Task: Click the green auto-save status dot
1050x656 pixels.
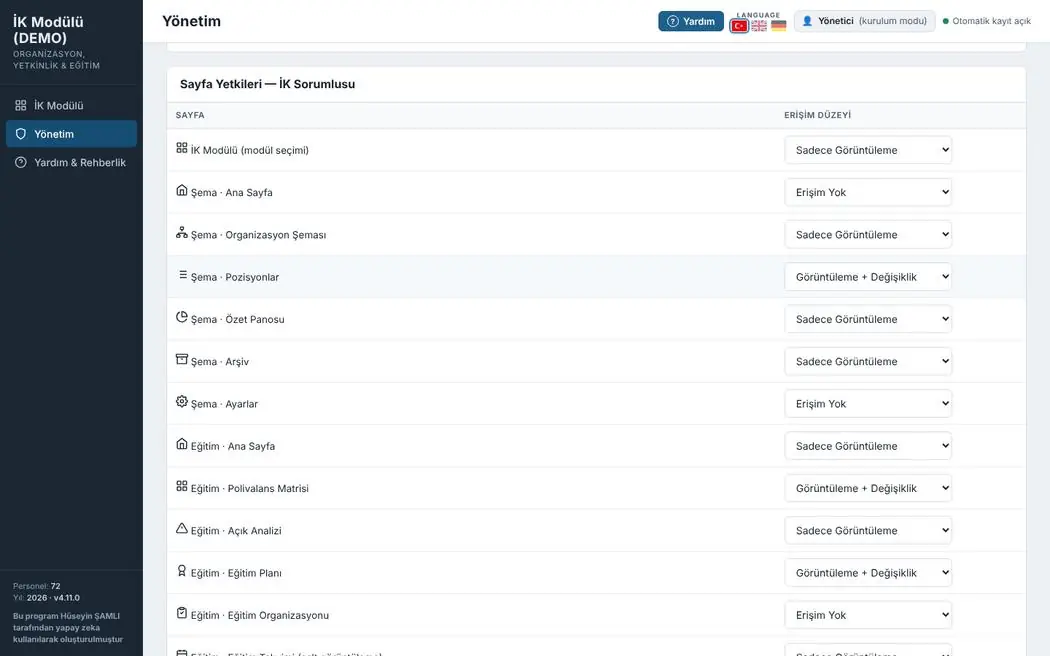Action: pyautogui.click(x=946, y=21)
